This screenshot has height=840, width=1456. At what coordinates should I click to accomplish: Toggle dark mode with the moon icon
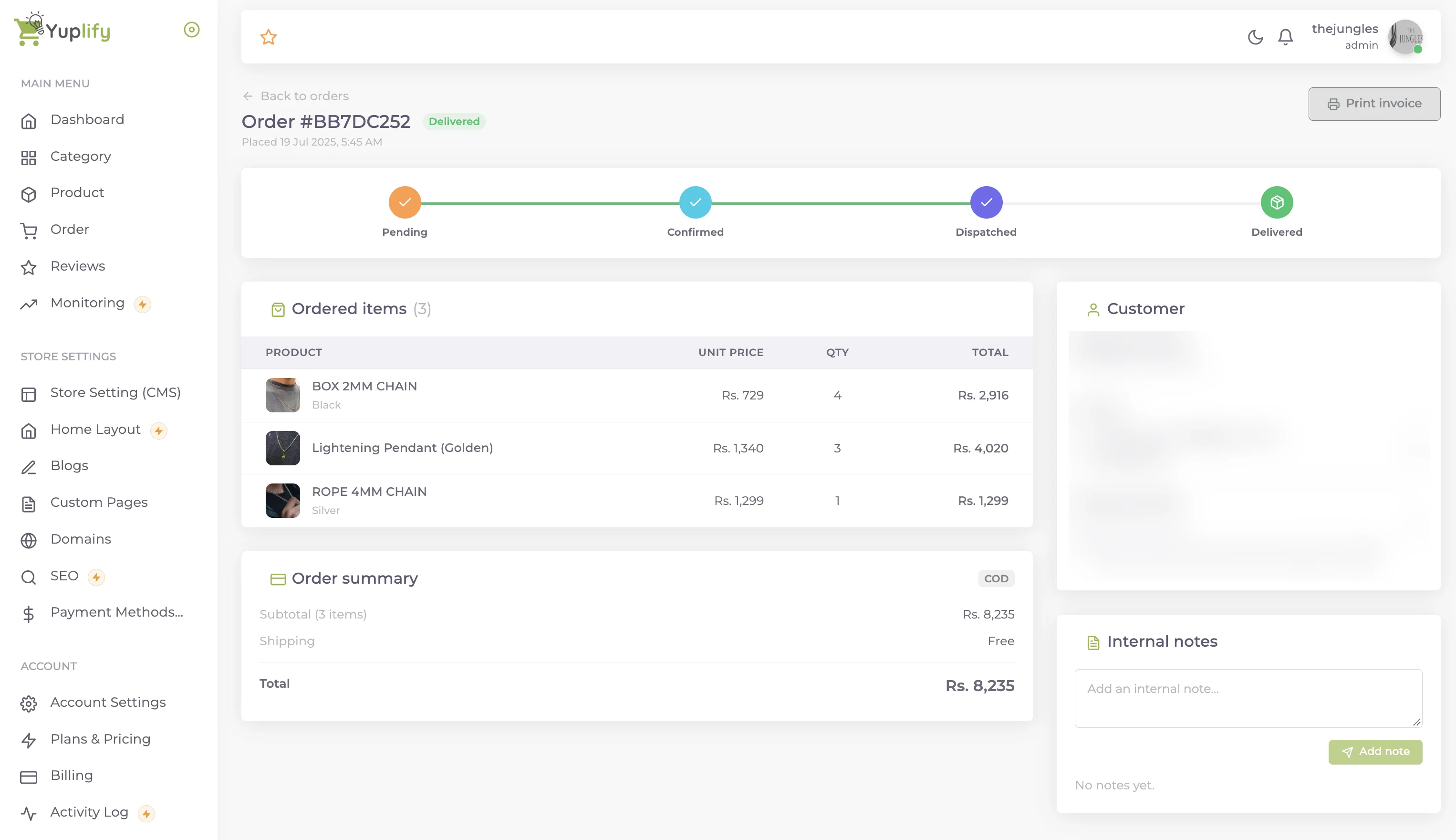point(1255,37)
